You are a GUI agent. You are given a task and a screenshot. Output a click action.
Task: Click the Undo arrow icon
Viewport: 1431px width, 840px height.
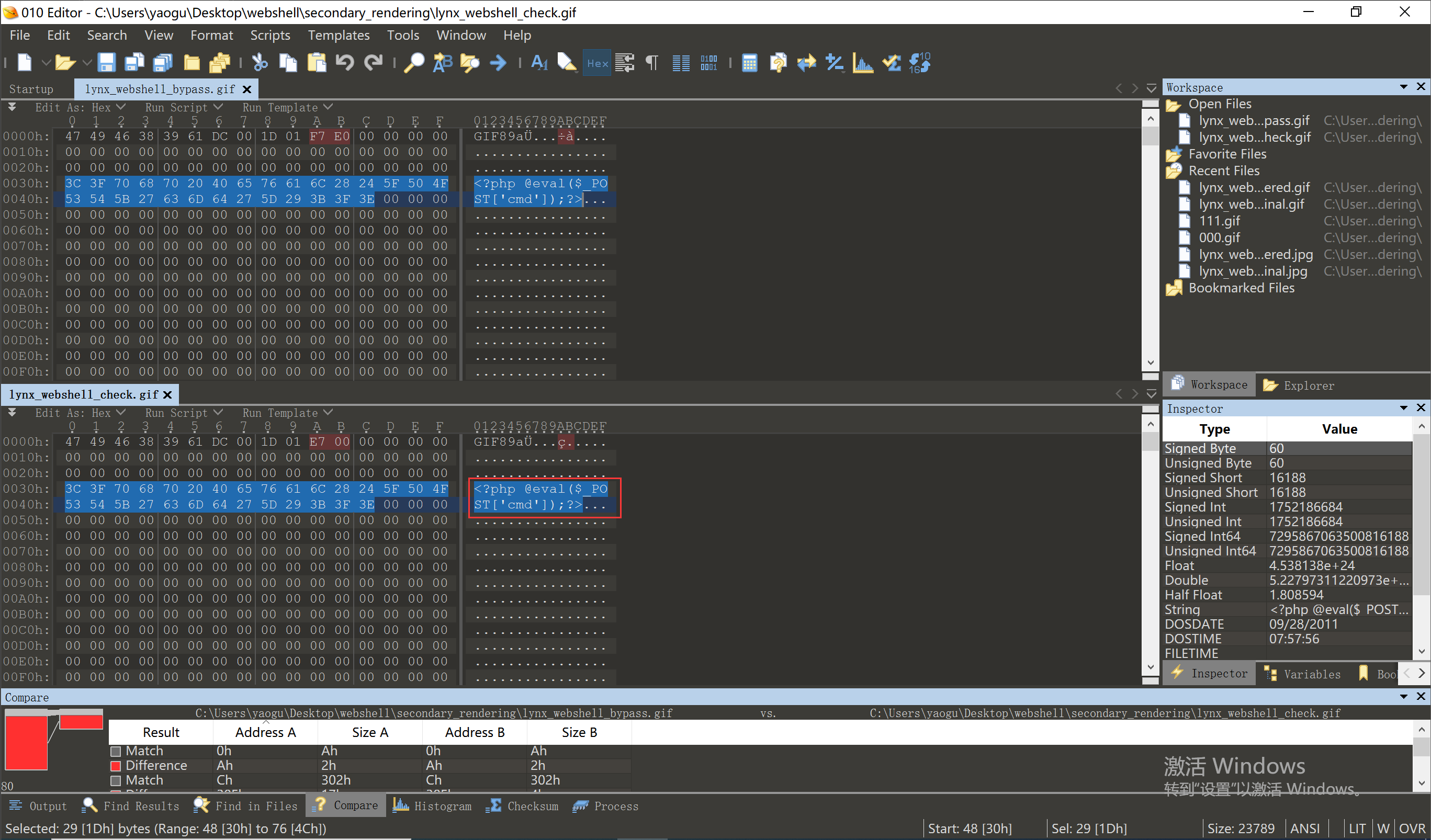345,62
